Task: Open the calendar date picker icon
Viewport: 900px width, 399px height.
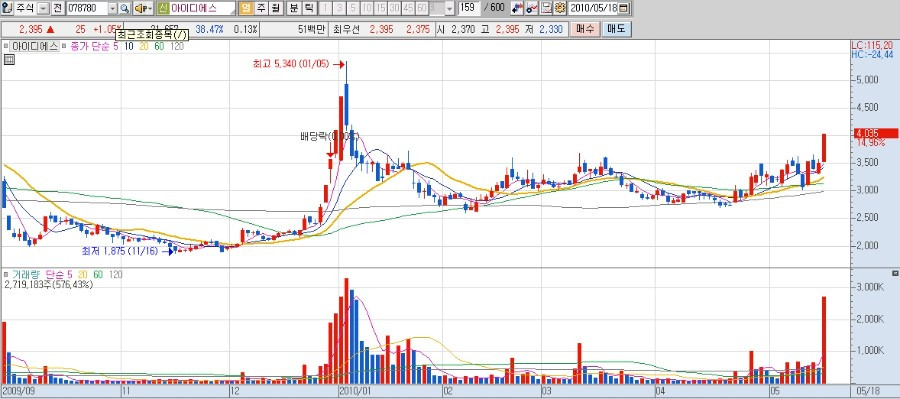Action: click(624, 8)
